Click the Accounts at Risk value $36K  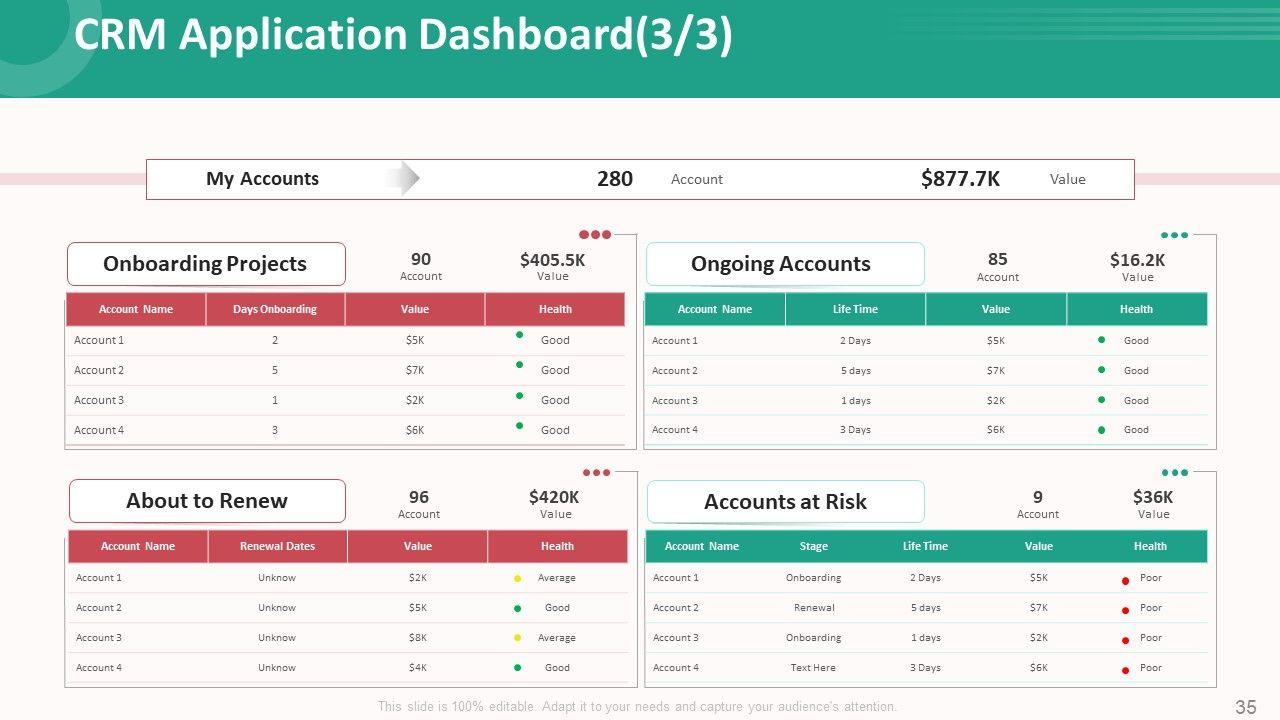pos(1153,497)
